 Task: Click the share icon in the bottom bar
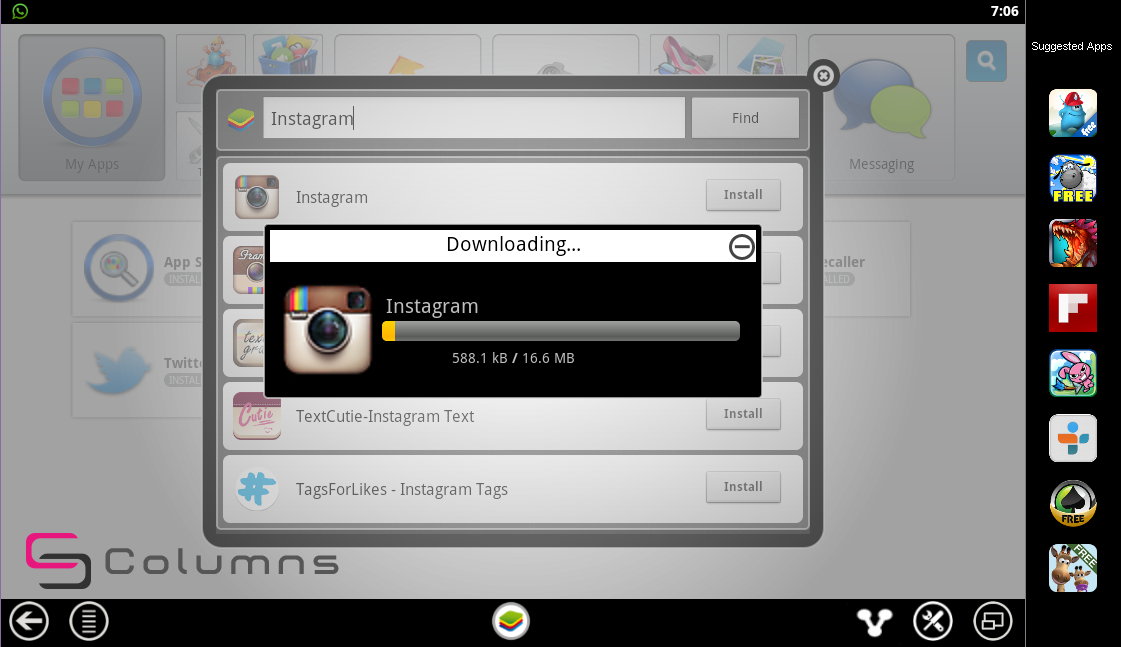(873, 620)
